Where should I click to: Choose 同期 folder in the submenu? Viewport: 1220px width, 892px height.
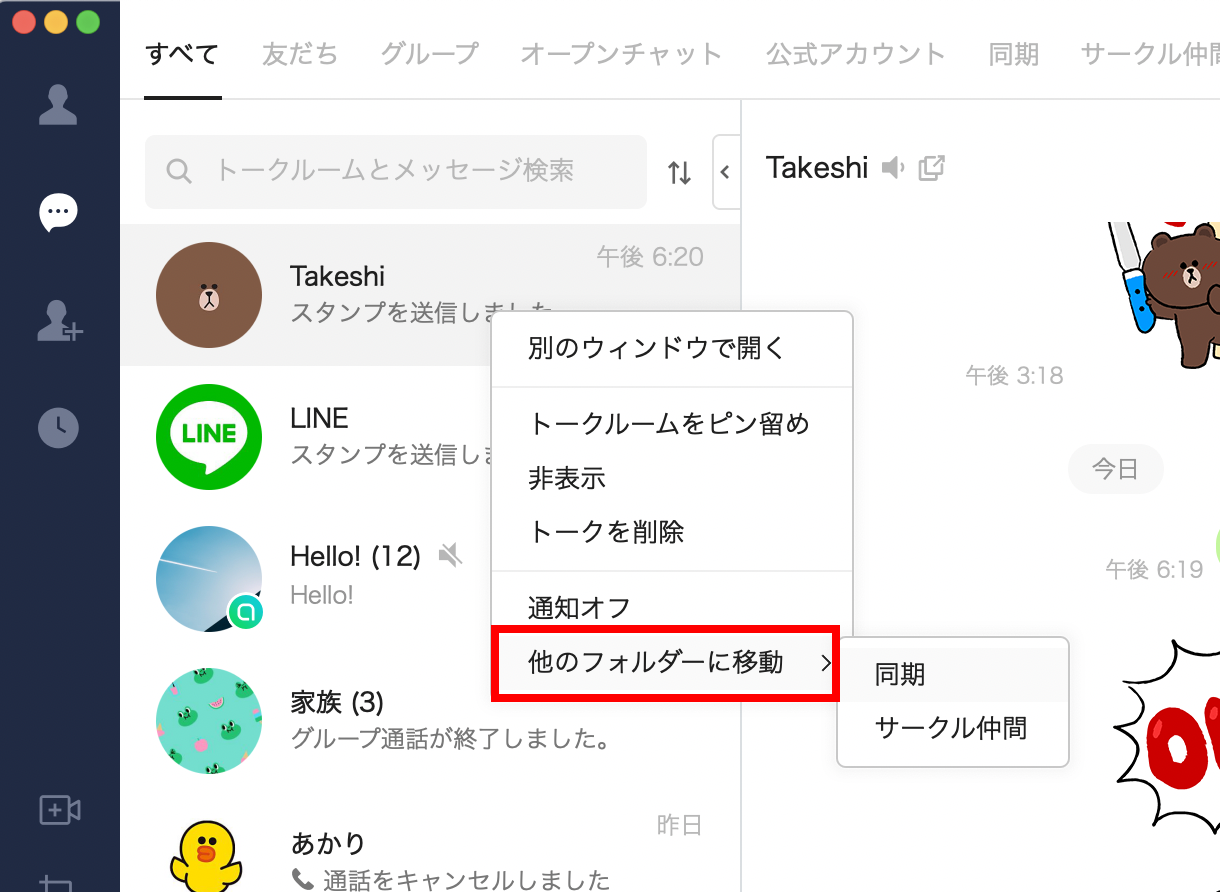pyautogui.click(x=900, y=675)
